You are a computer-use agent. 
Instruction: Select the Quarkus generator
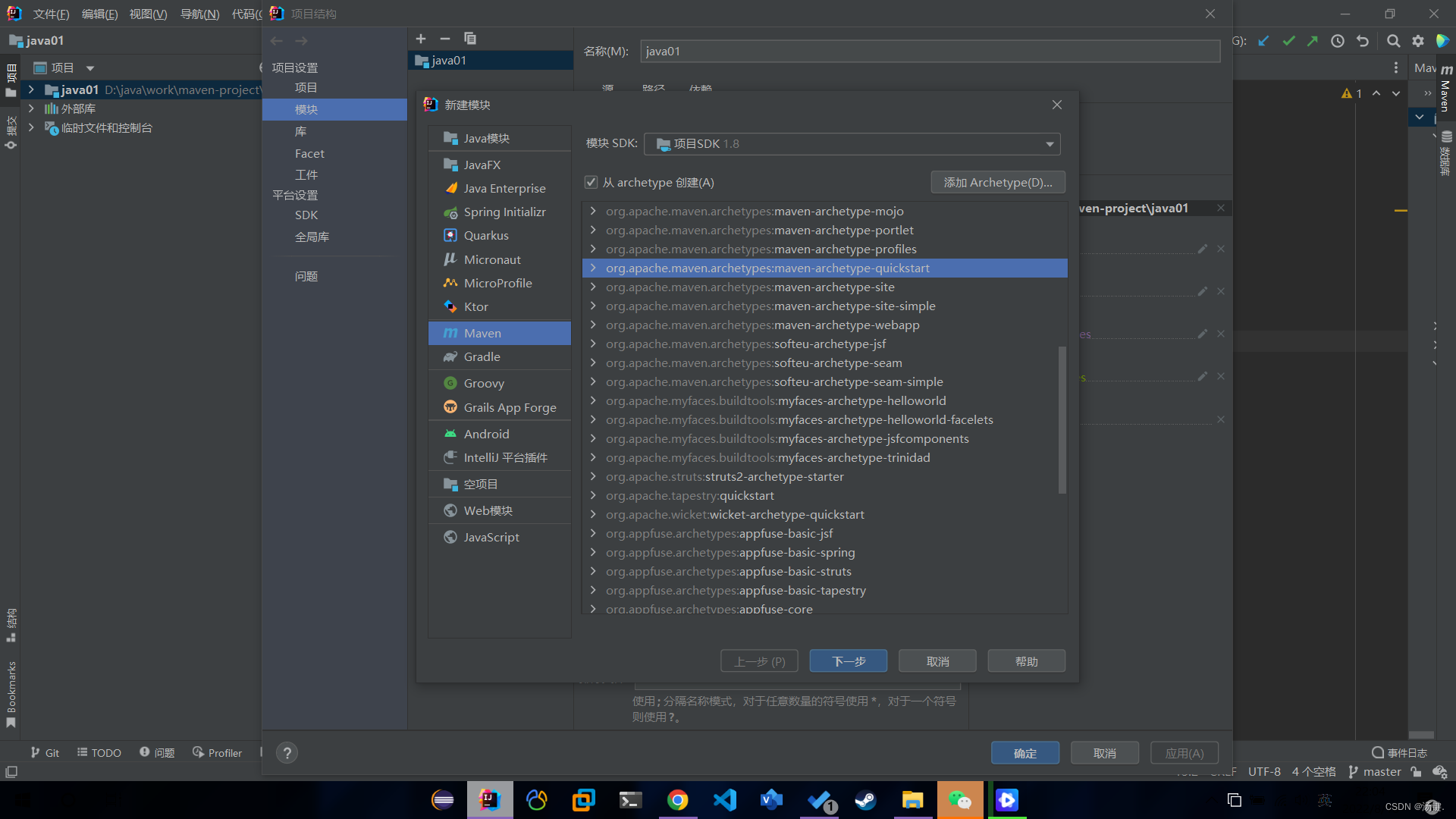click(499, 235)
